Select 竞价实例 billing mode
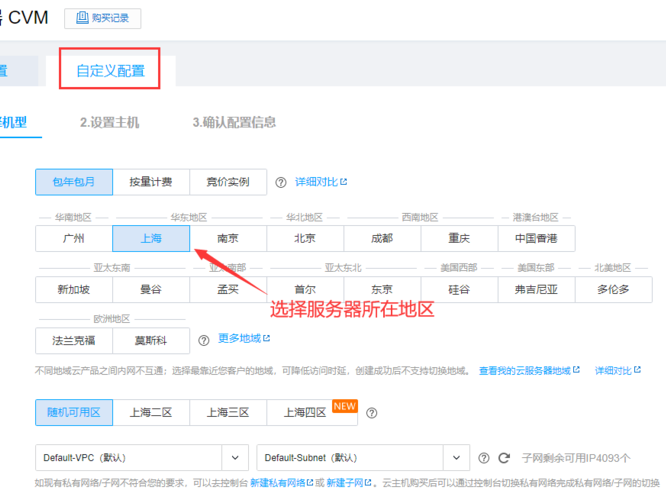 click(x=228, y=182)
